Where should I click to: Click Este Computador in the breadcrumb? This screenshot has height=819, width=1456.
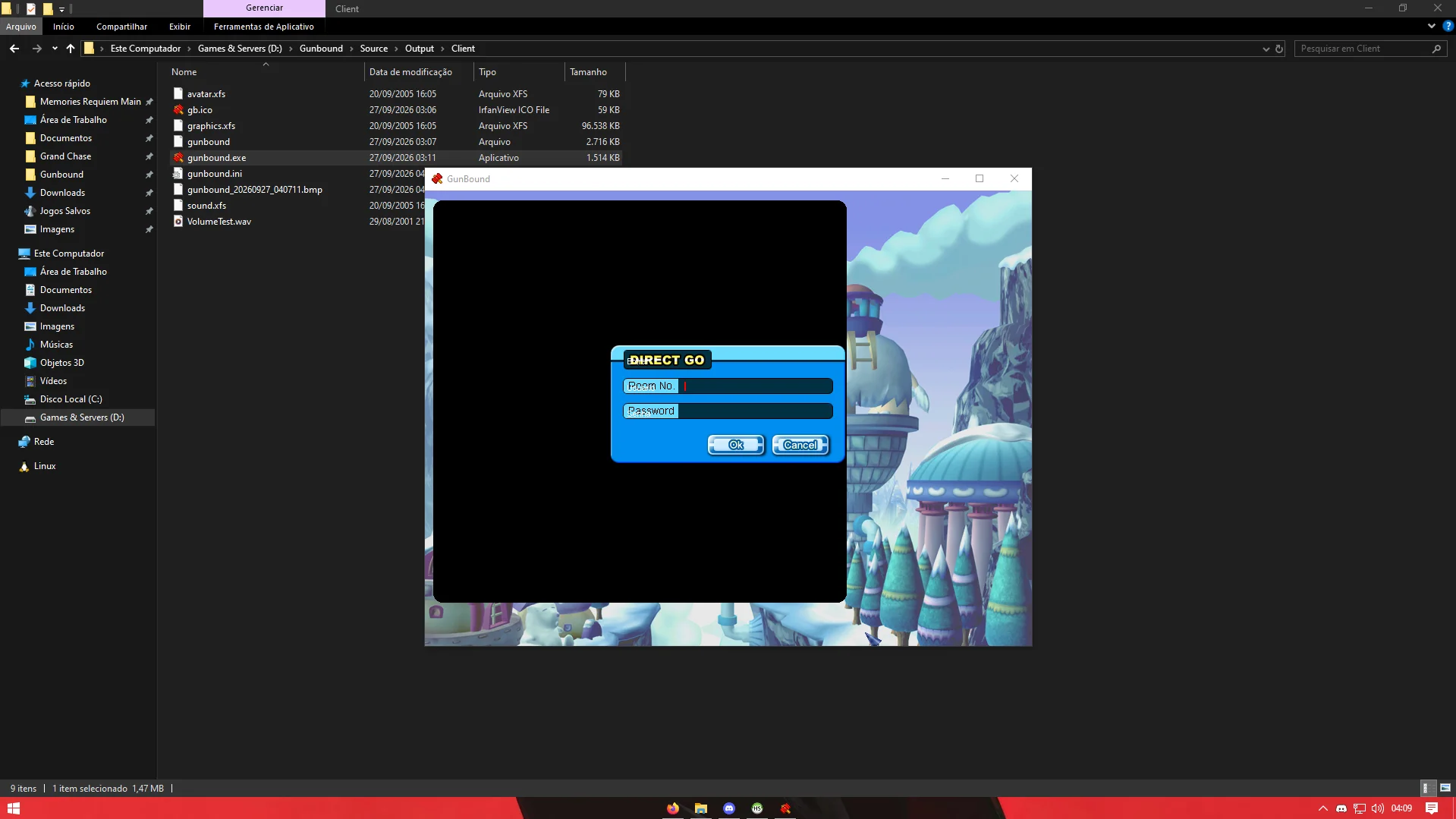coord(146,49)
